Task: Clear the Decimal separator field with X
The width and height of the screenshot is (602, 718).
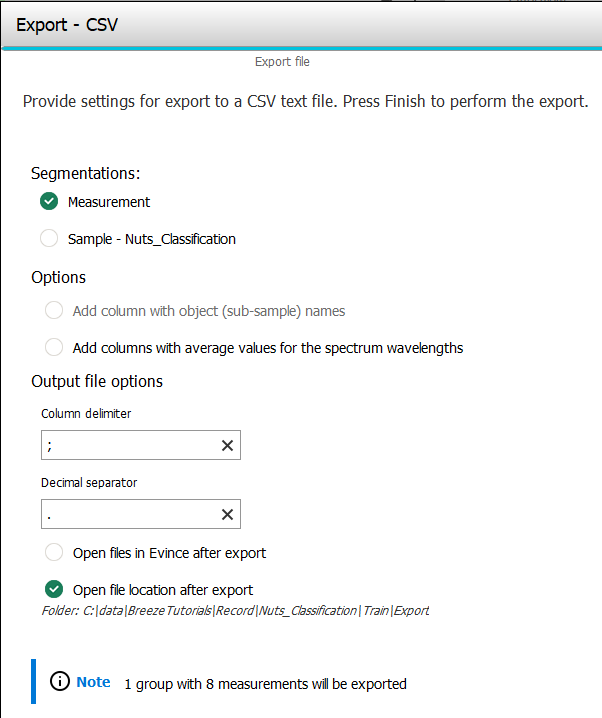Action: tap(227, 514)
